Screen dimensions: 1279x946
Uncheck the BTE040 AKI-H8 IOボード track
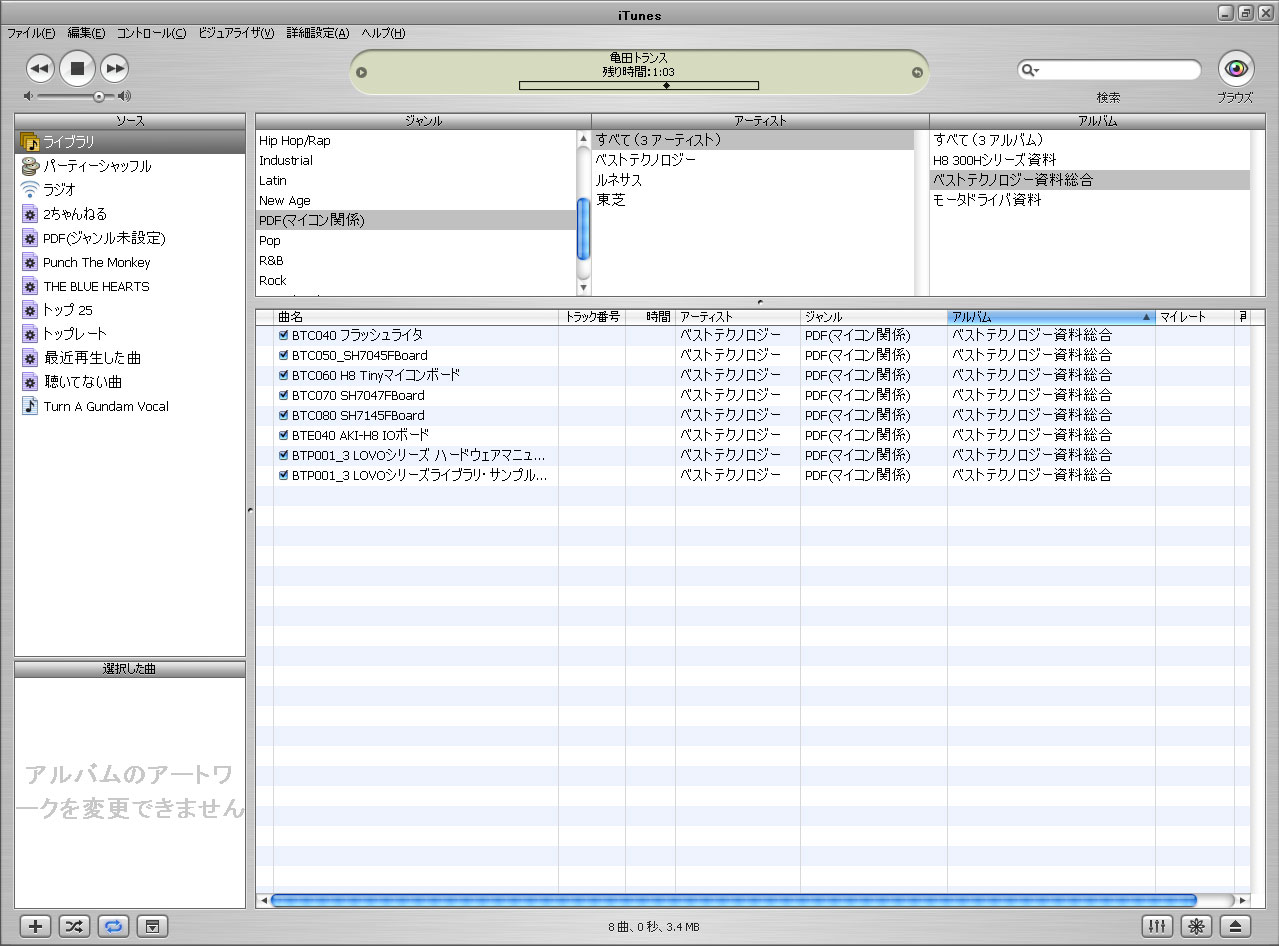pos(284,435)
